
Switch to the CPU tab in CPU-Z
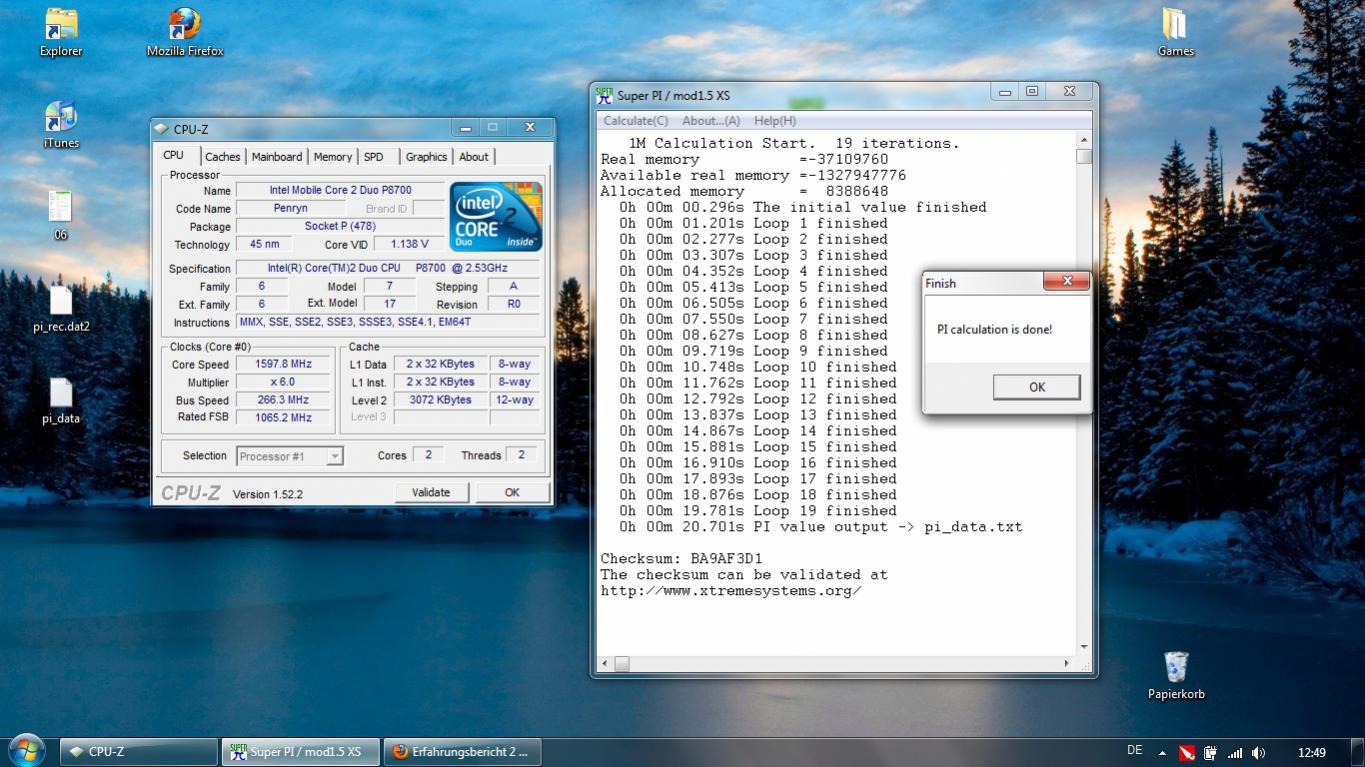(x=174, y=155)
